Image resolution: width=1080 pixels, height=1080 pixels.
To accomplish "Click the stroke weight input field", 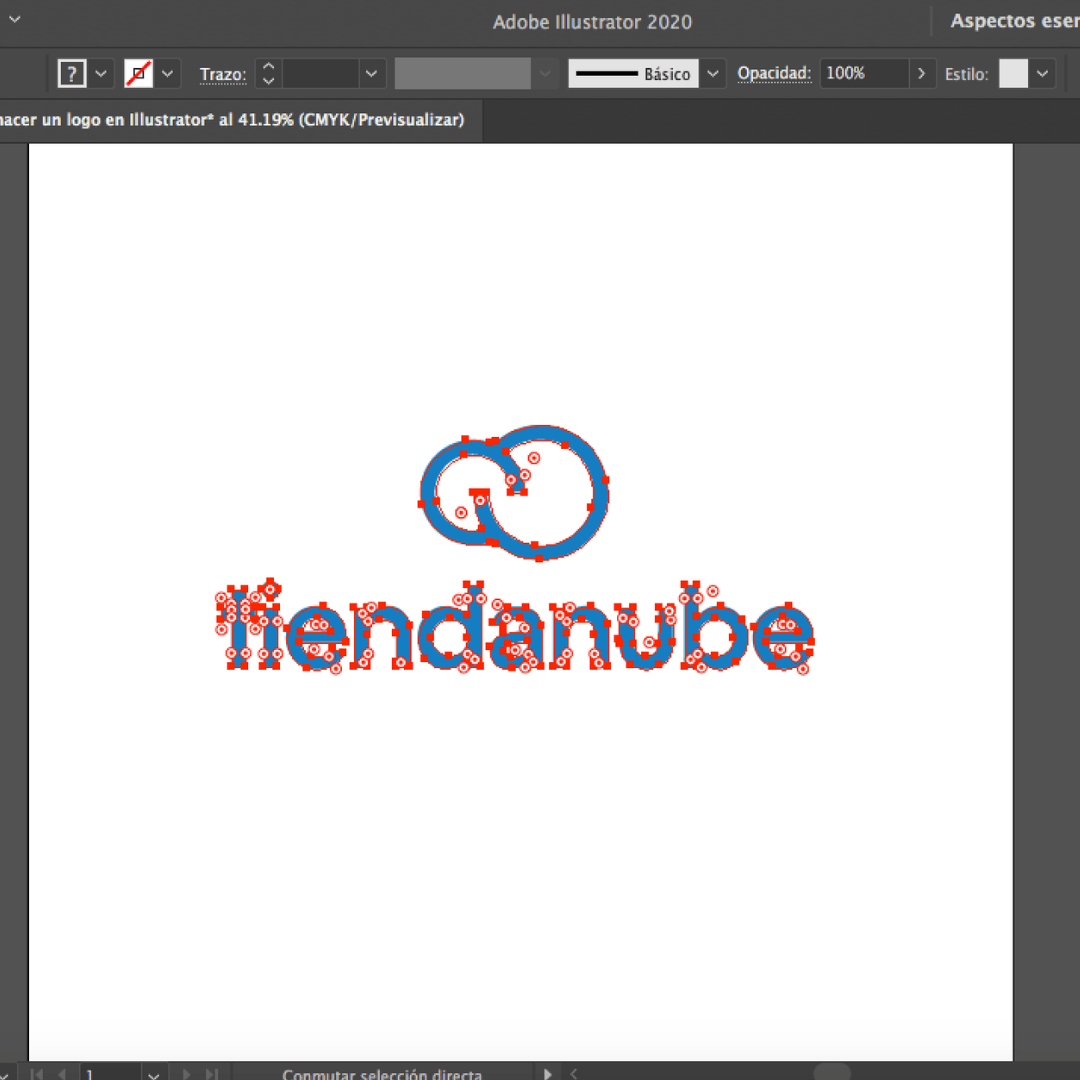I will pos(321,74).
